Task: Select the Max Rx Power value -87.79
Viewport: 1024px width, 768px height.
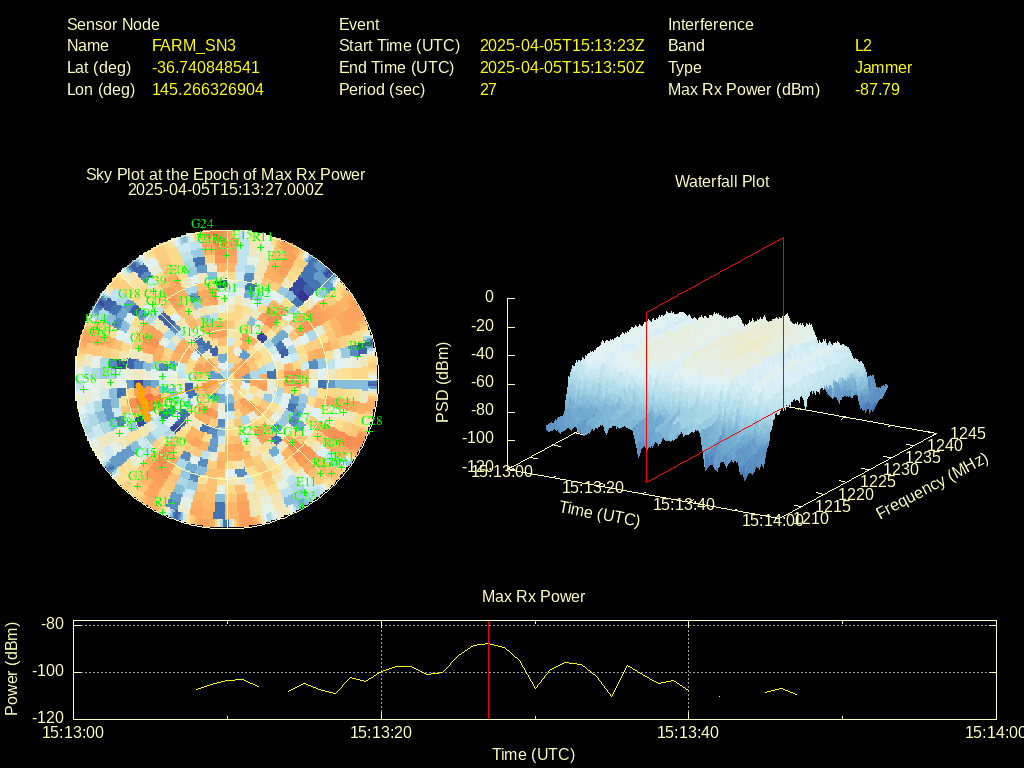Action: tap(877, 90)
